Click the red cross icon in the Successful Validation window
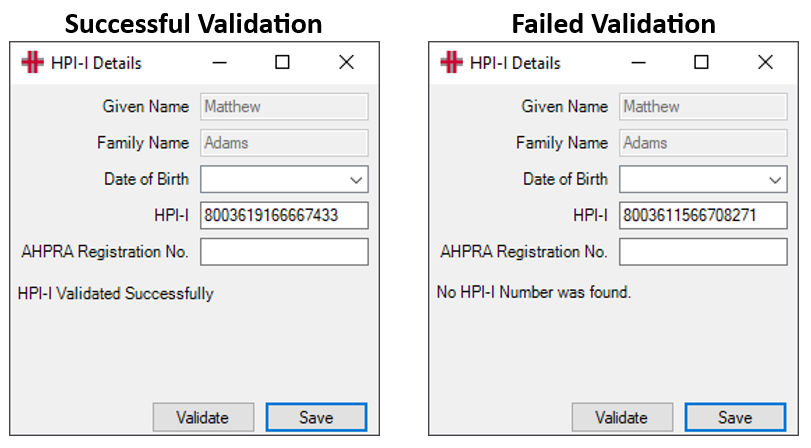This screenshot has width=811, height=448. click(x=32, y=63)
